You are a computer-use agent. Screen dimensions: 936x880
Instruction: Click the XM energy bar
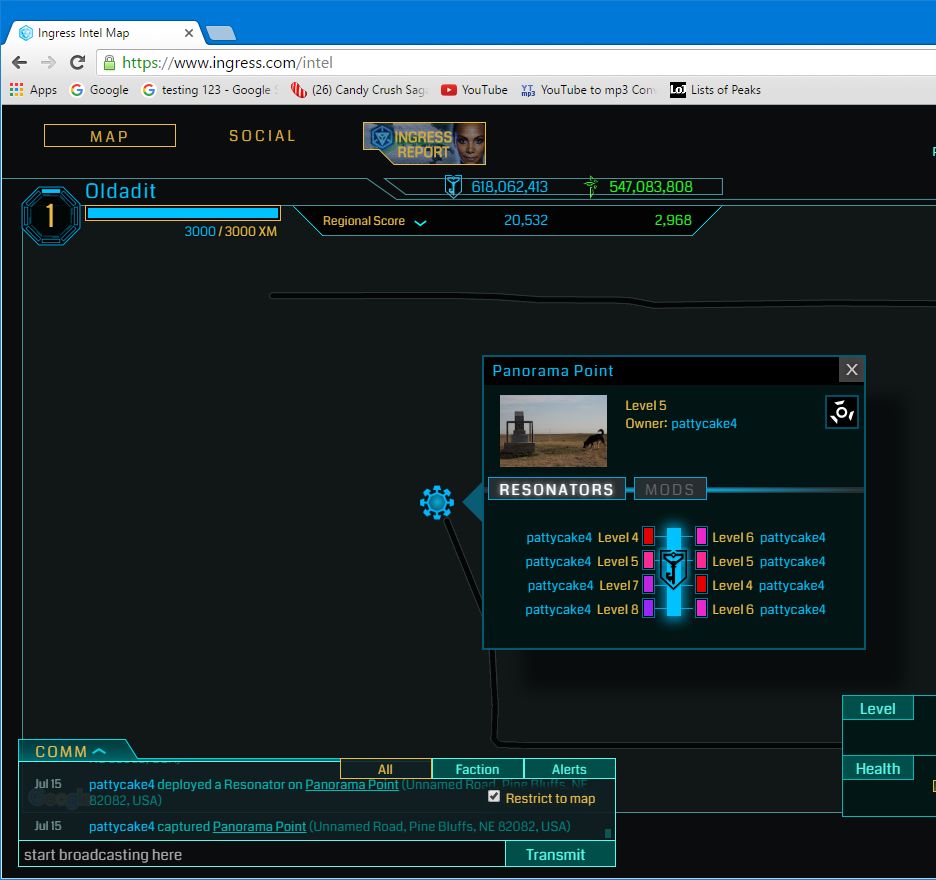182,213
